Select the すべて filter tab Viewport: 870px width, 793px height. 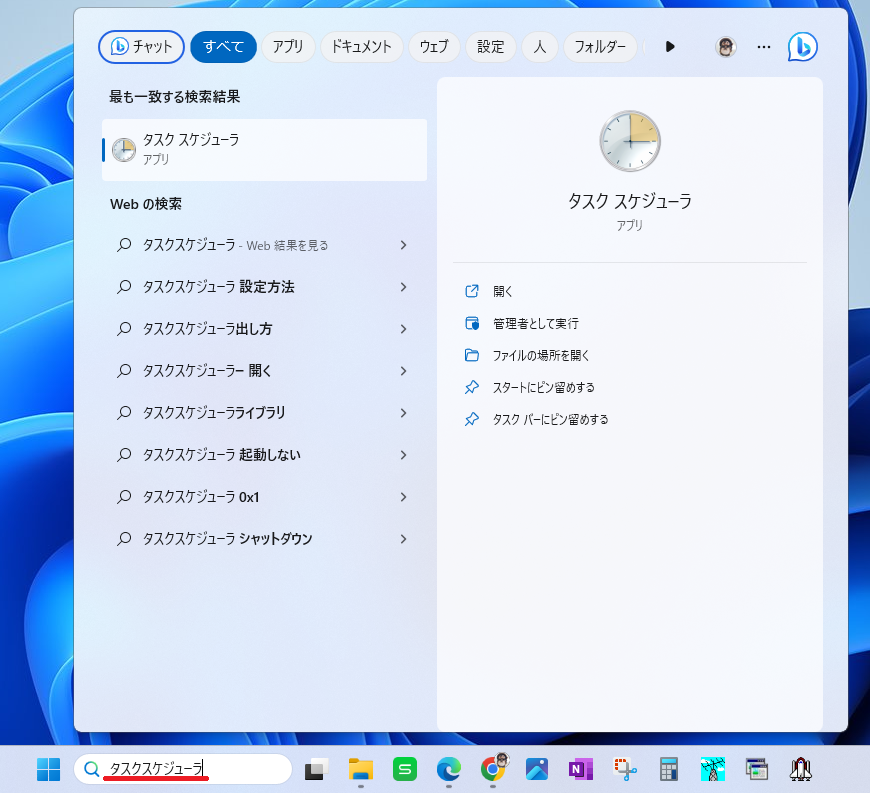click(x=224, y=47)
